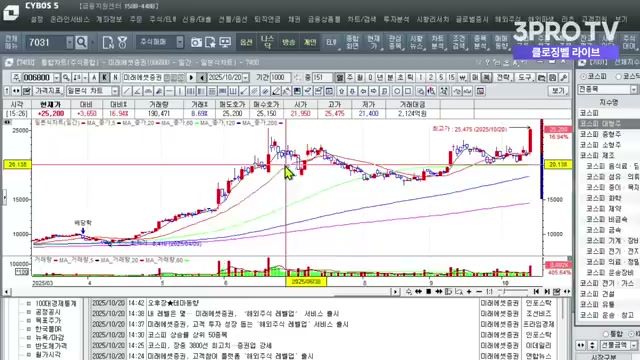Jump to chart end with last icon
640x360 pixels.
(547, 291)
